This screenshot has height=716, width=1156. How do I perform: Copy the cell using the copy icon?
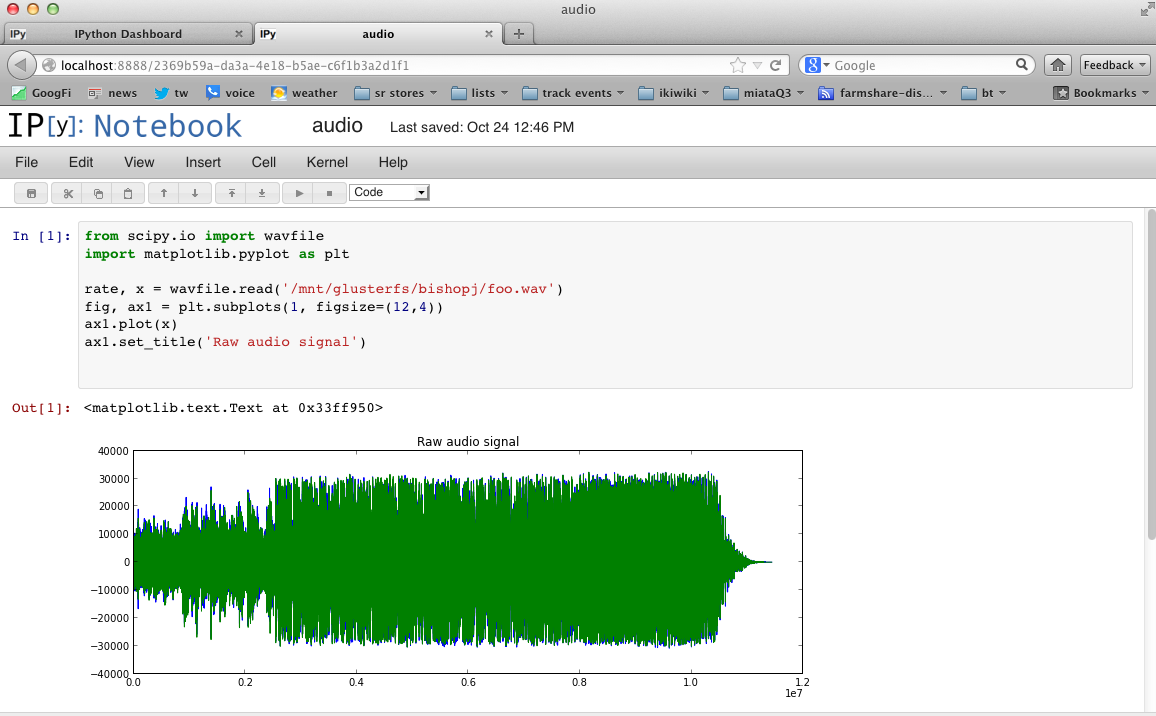(x=98, y=193)
